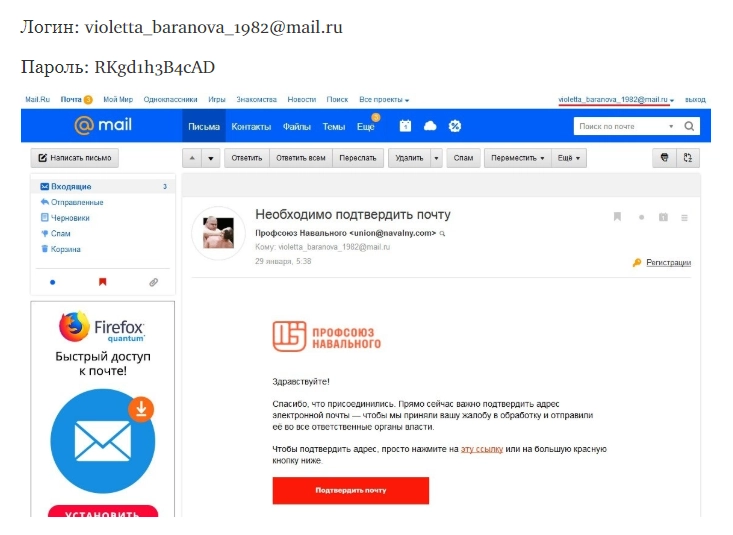Click the Подтвердить почту red button

pyautogui.click(x=351, y=490)
